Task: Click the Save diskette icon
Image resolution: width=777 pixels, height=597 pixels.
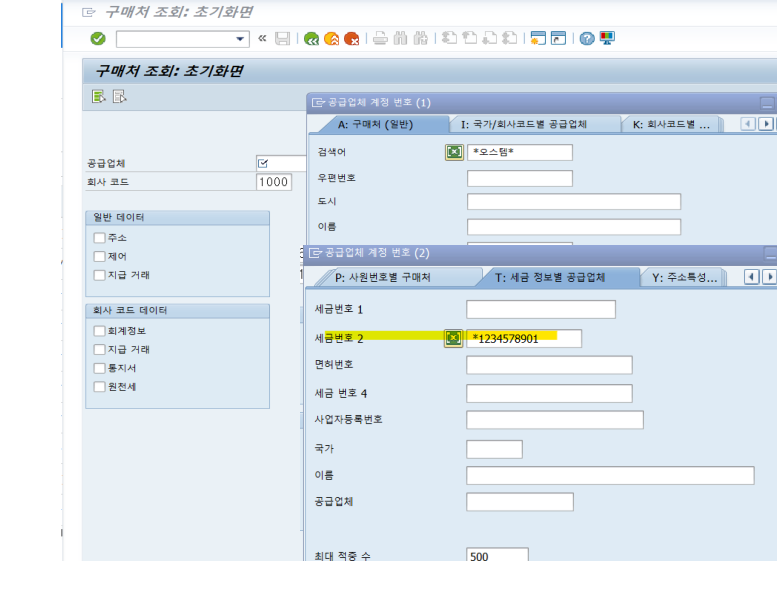Action: click(282, 39)
